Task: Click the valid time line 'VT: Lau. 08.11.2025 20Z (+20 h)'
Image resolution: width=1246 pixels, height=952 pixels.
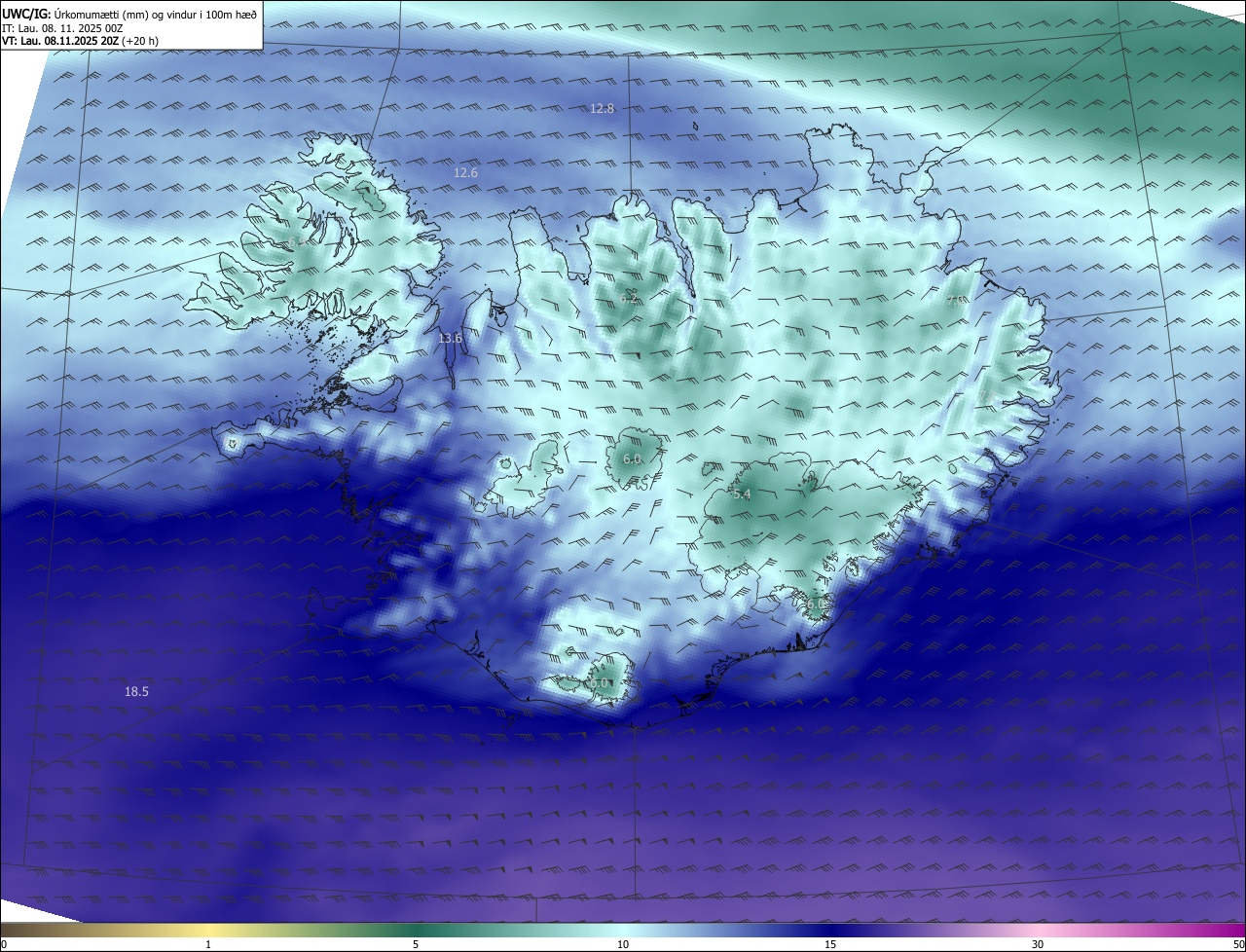Action: (81, 42)
